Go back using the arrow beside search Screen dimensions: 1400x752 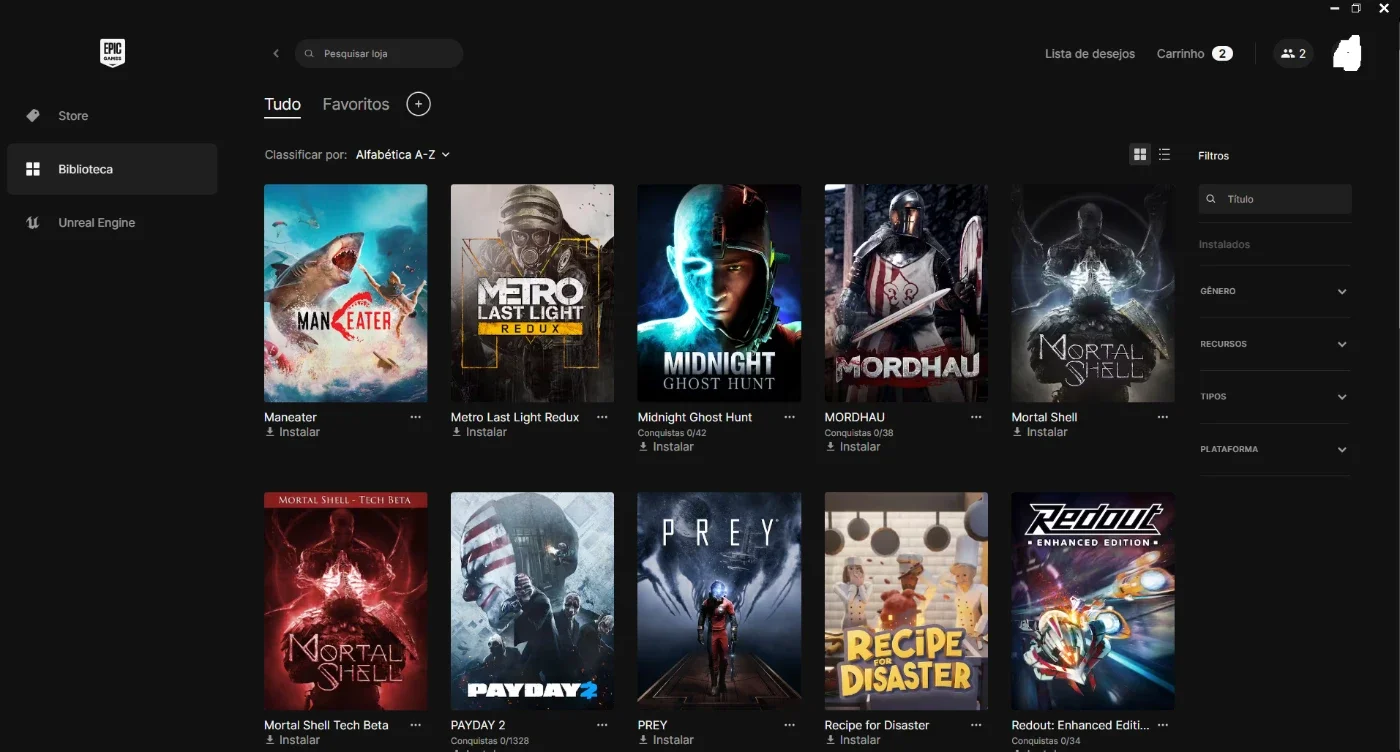(x=276, y=54)
